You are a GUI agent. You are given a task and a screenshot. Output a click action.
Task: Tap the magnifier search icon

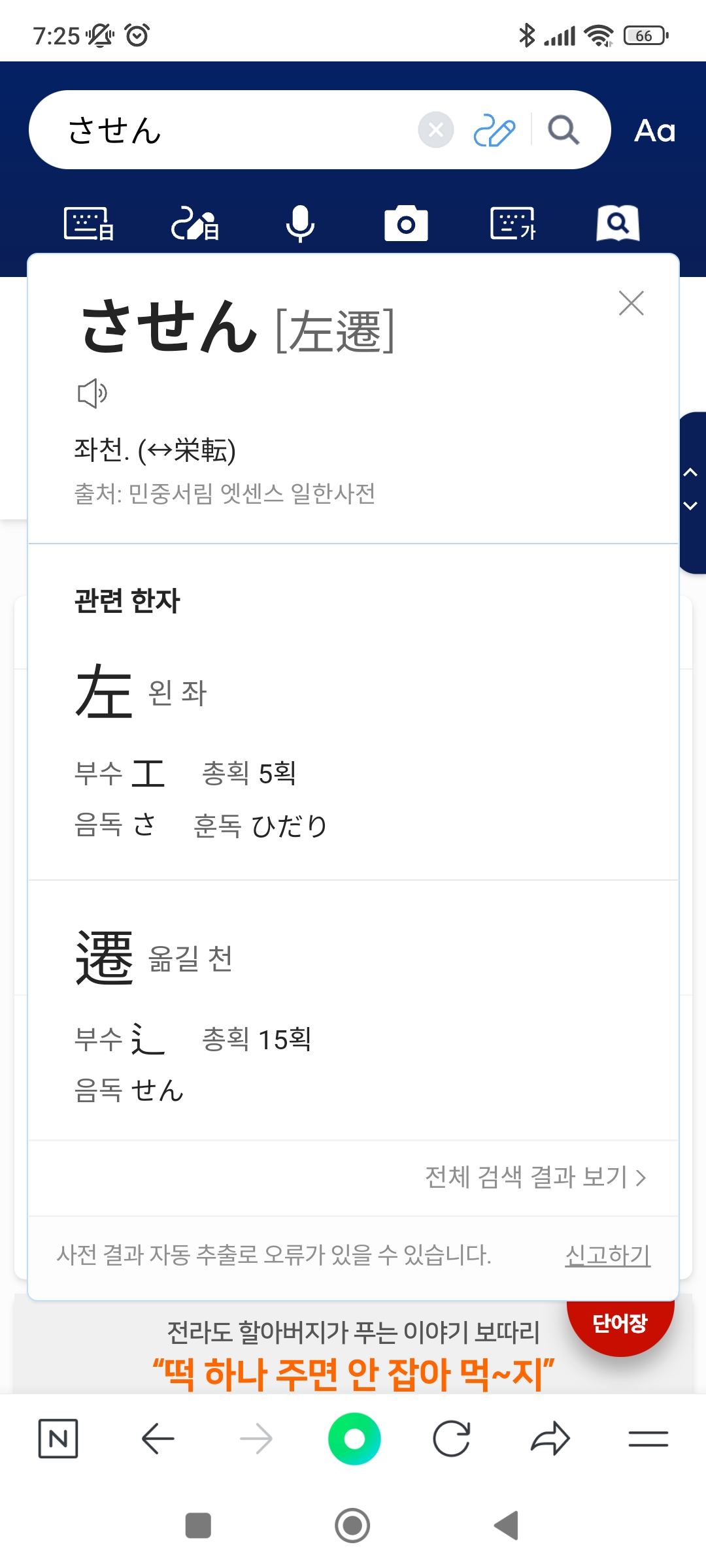point(563,130)
